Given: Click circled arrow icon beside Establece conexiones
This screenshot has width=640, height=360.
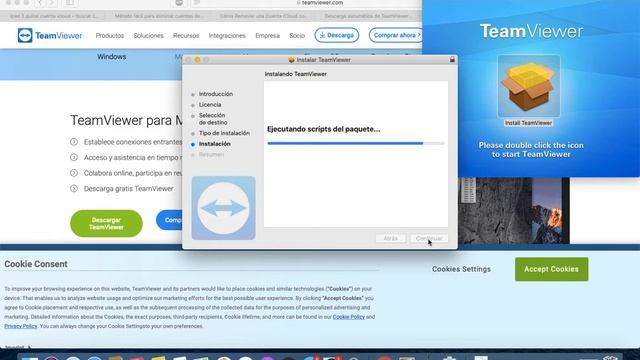Looking at the screenshot, I should click(x=74, y=142).
